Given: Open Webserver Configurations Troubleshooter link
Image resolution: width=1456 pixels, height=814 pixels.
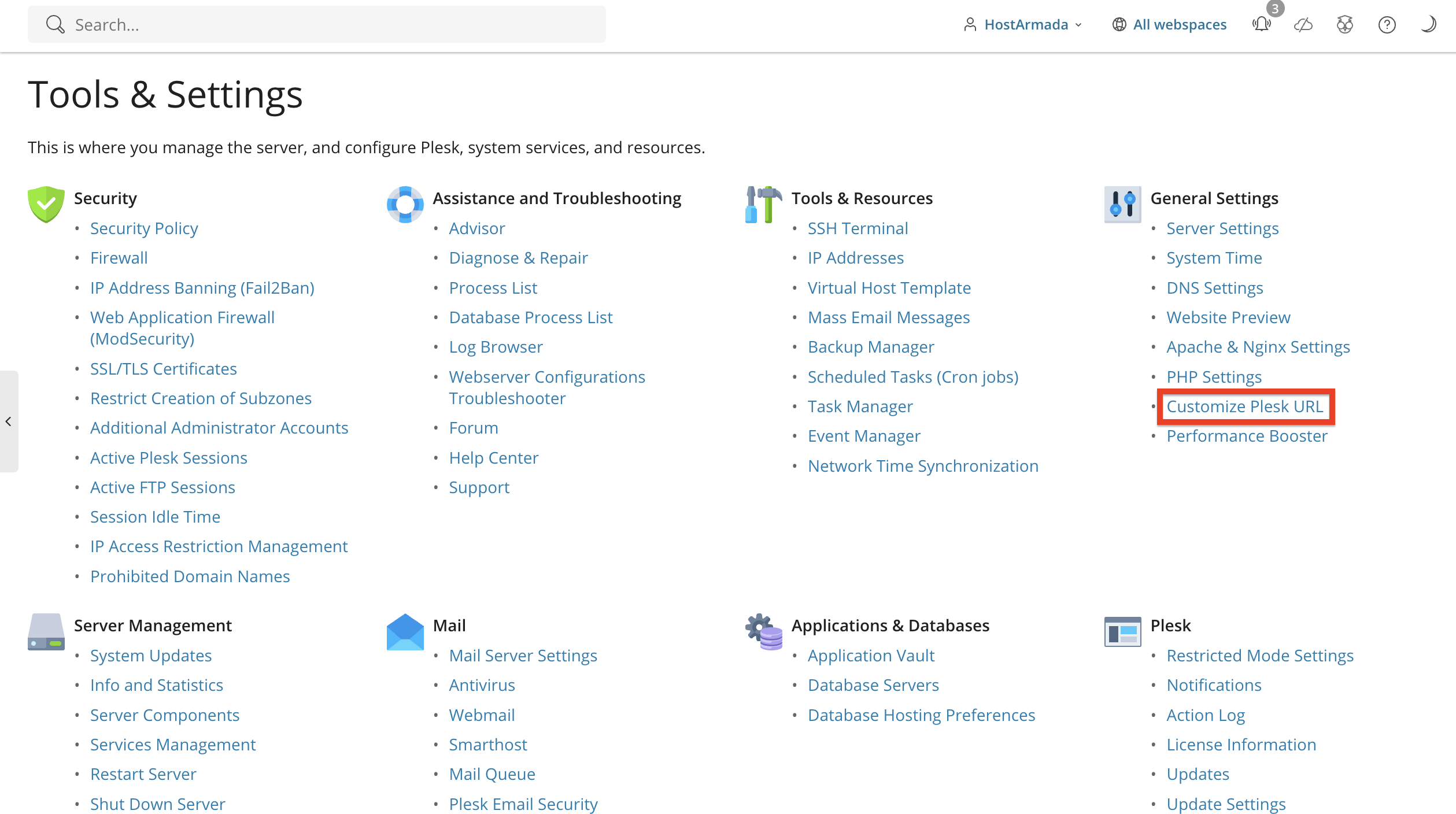Looking at the screenshot, I should coord(547,387).
